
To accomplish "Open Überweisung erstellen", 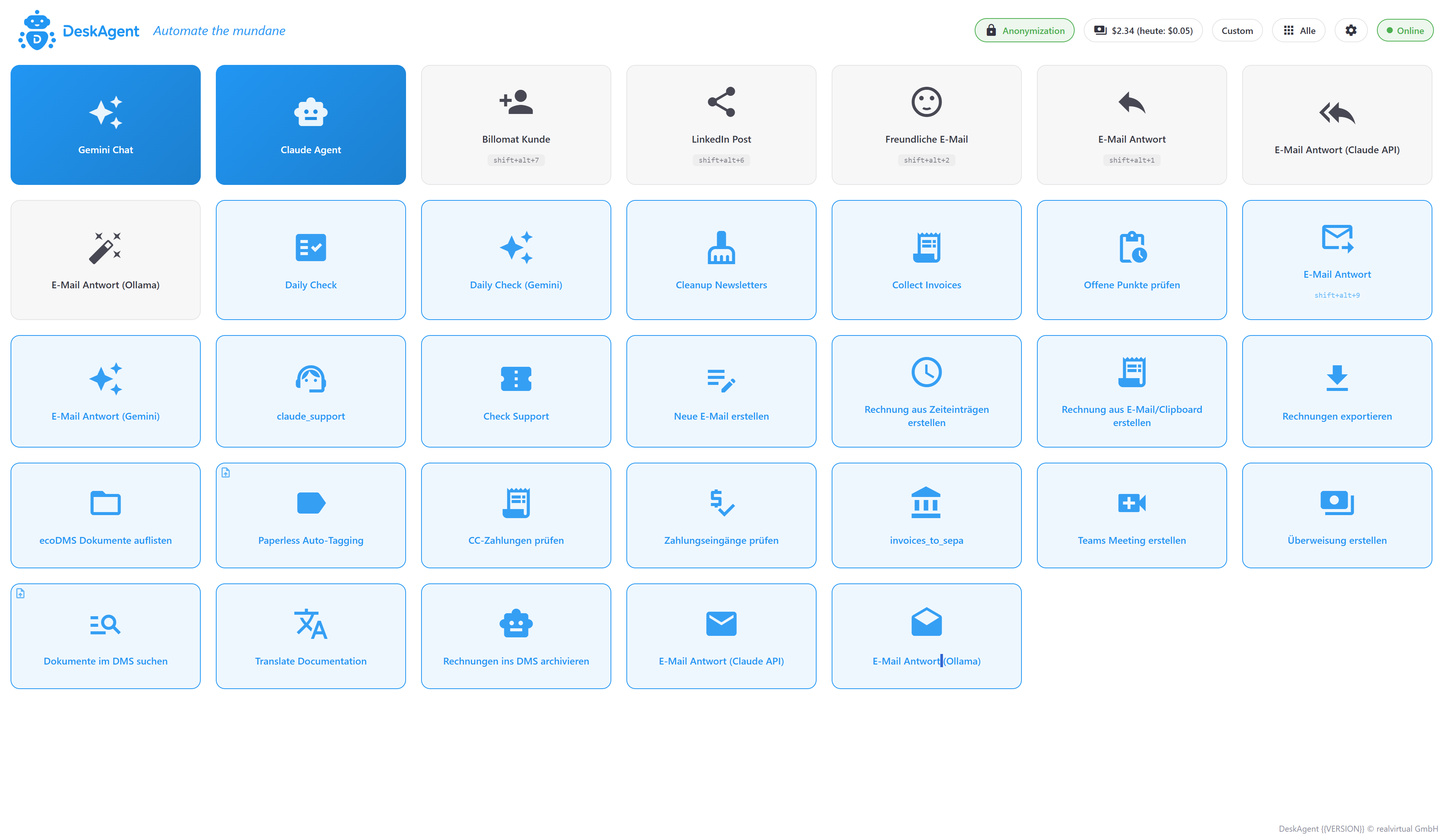I will tap(1336, 515).
